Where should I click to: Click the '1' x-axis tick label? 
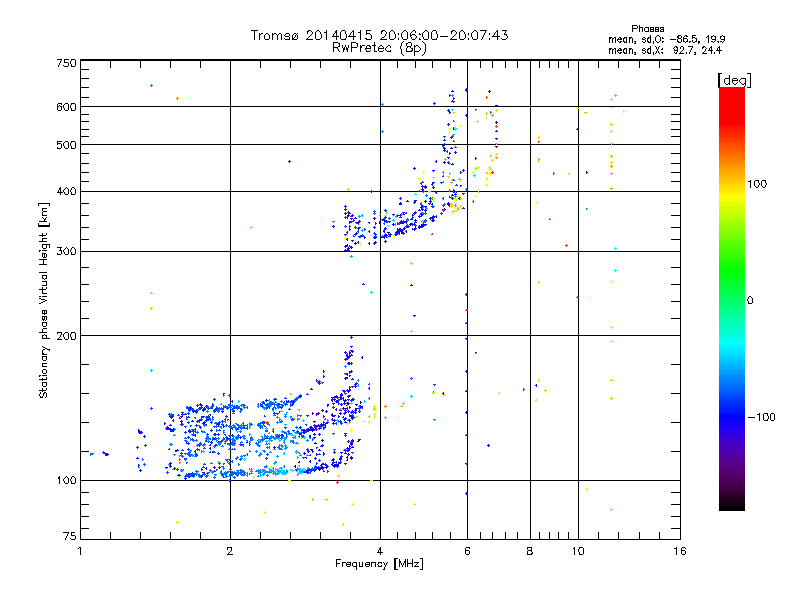[81, 551]
